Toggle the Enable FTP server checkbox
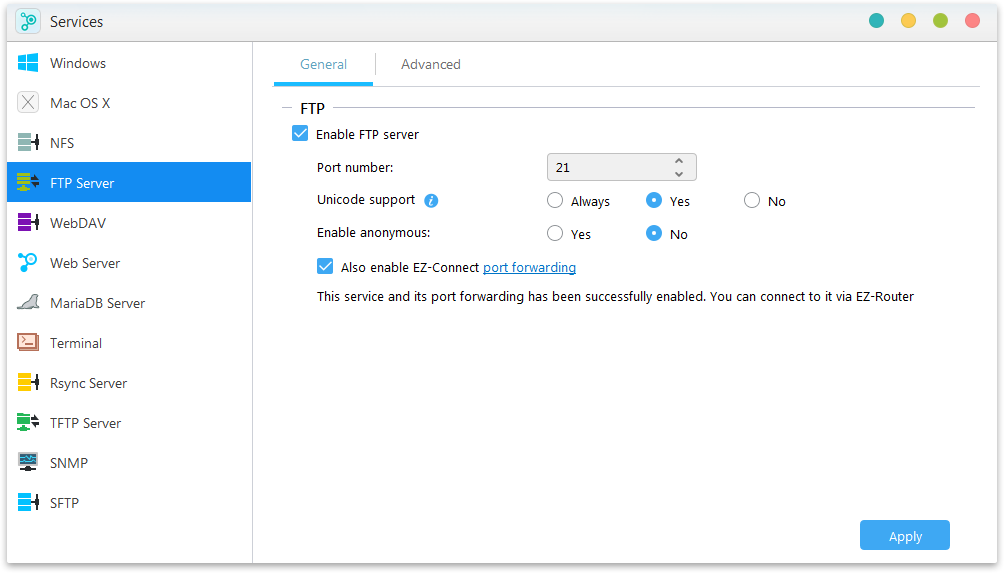Screen dimensions: 1004x573 [300, 134]
